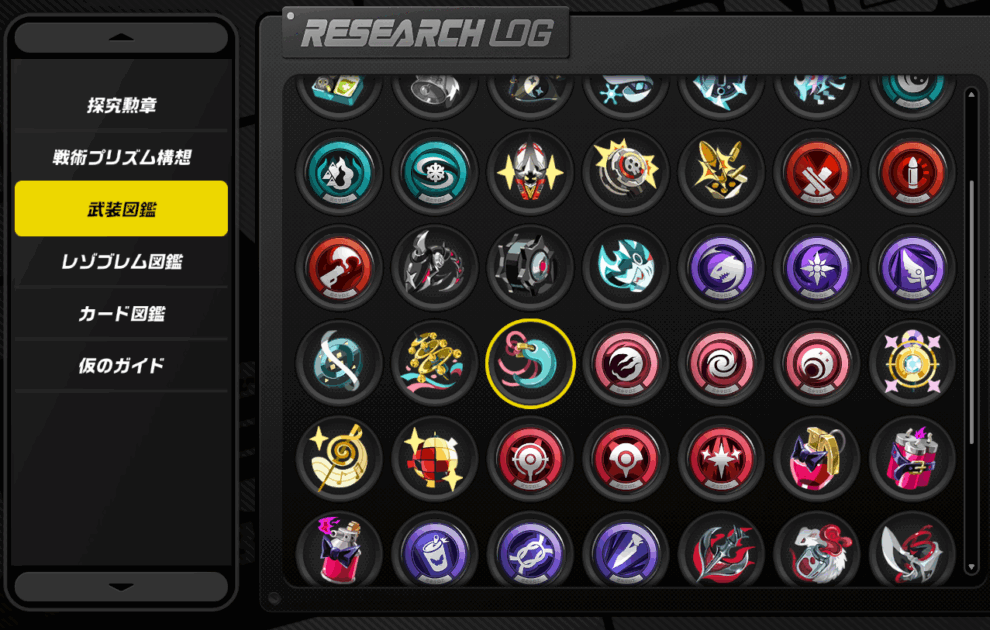
Task: Switch to 戦術プリズム構想 menu item
Action: pos(121,157)
